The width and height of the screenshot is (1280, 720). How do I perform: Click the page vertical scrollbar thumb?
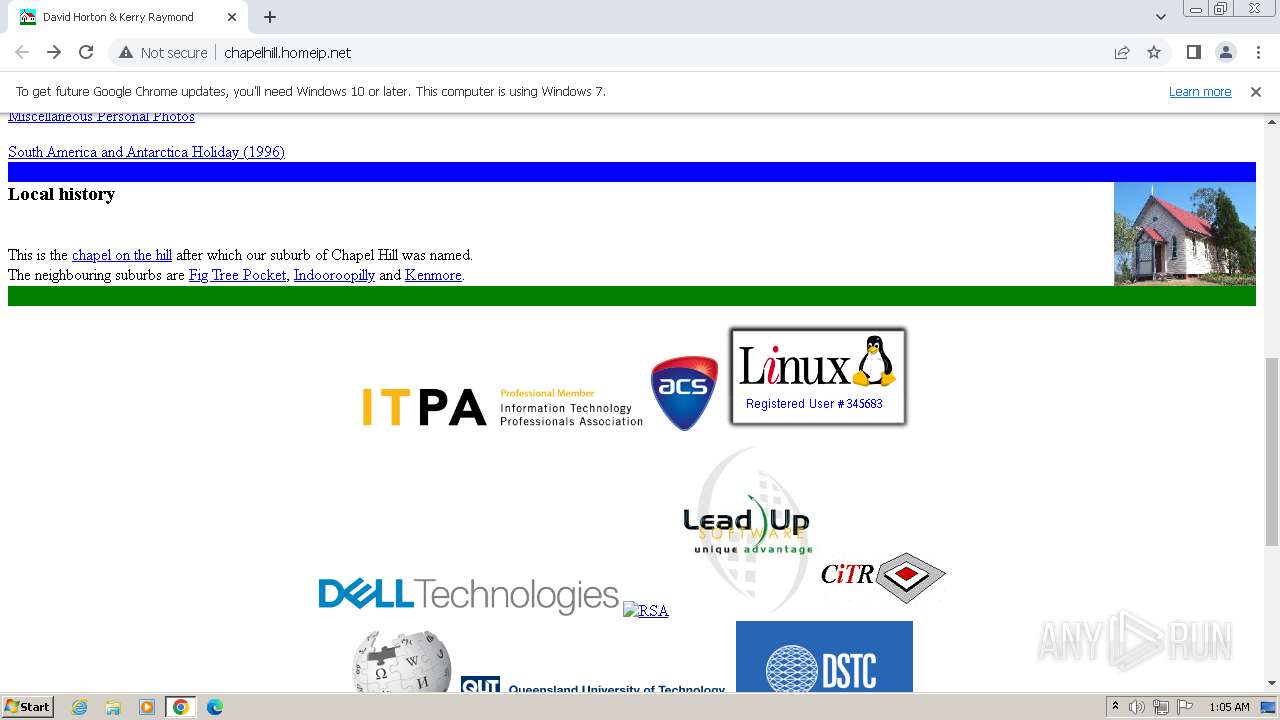click(1272, 452)
